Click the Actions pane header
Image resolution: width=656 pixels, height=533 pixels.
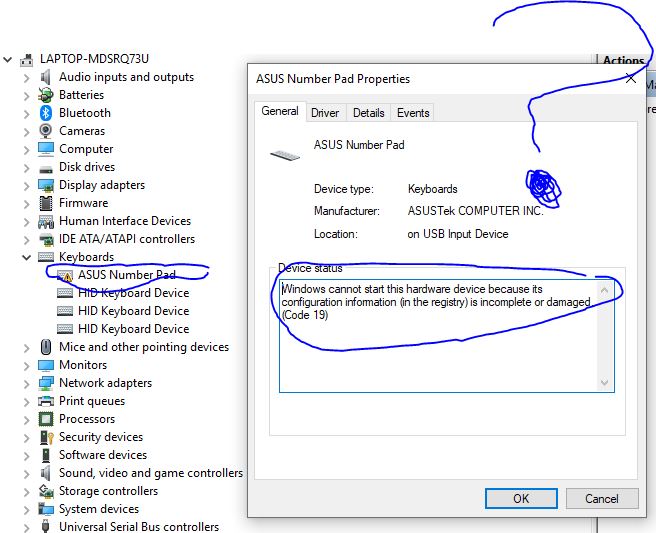pos(623,61)
